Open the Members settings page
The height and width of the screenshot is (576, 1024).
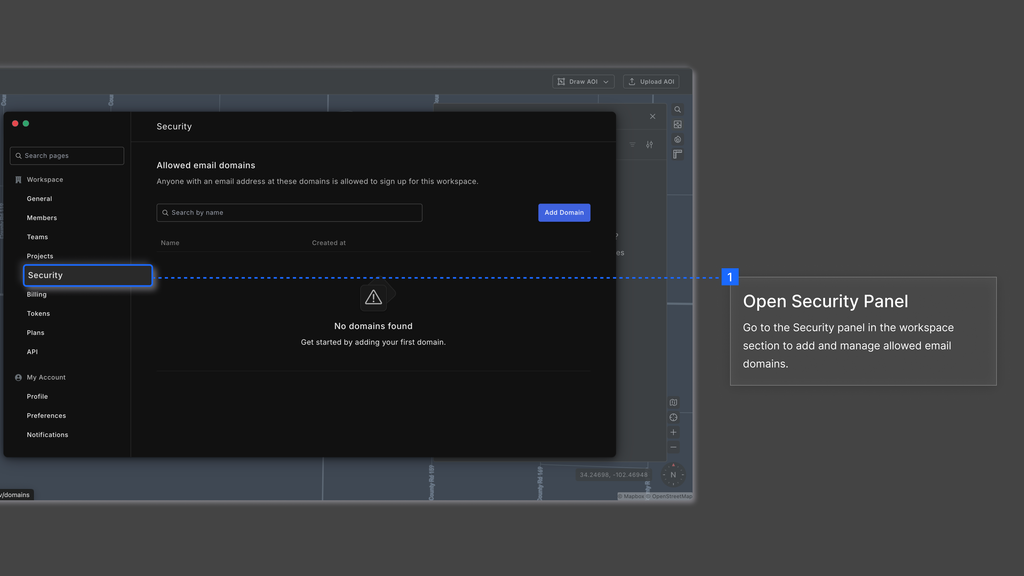[x=42, y=217]
